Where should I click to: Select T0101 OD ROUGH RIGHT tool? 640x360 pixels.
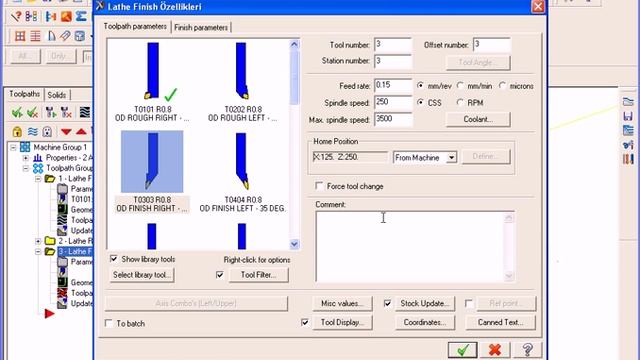coord(152,82)
